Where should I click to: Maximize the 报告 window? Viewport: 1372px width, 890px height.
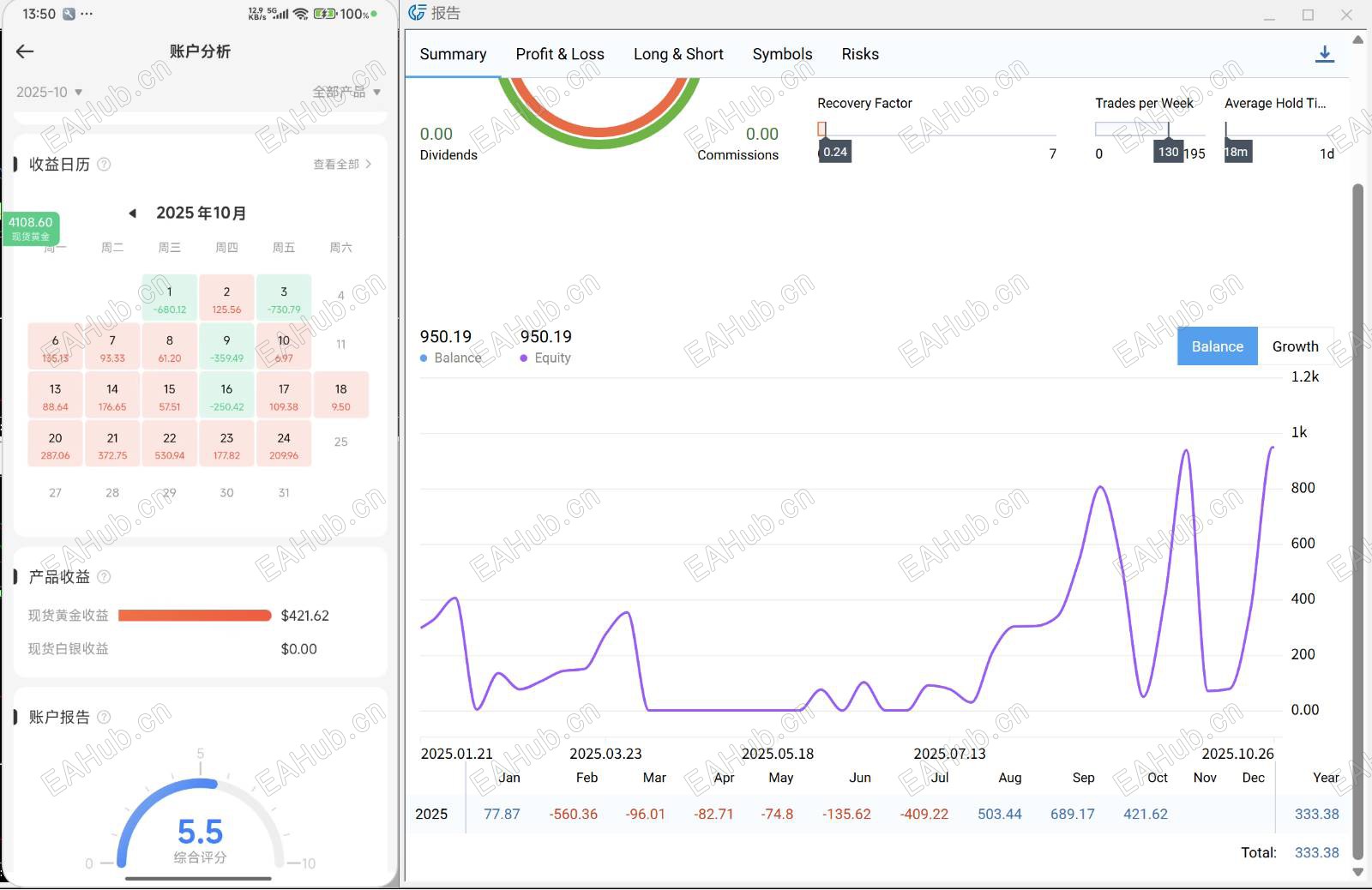pyautogui.click(x=1308, y=15)
